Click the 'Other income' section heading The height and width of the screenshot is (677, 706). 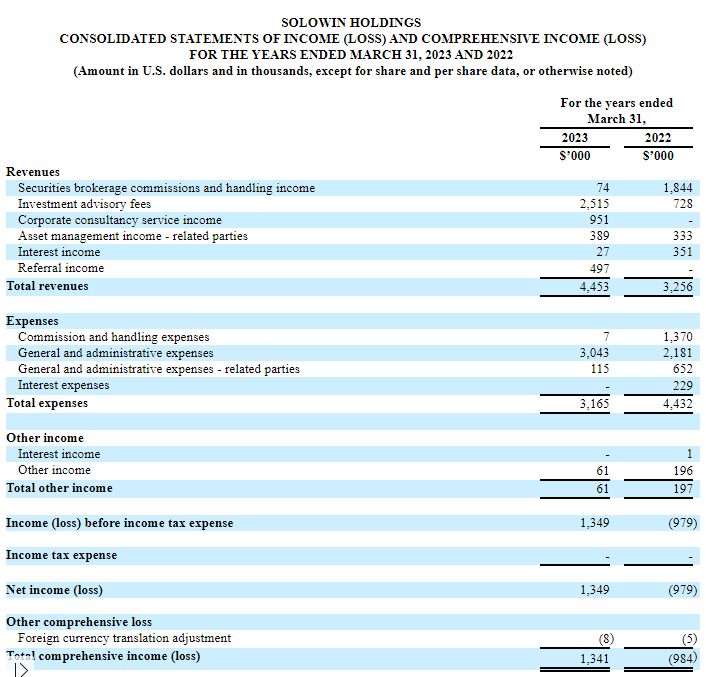tap(45, 438)
